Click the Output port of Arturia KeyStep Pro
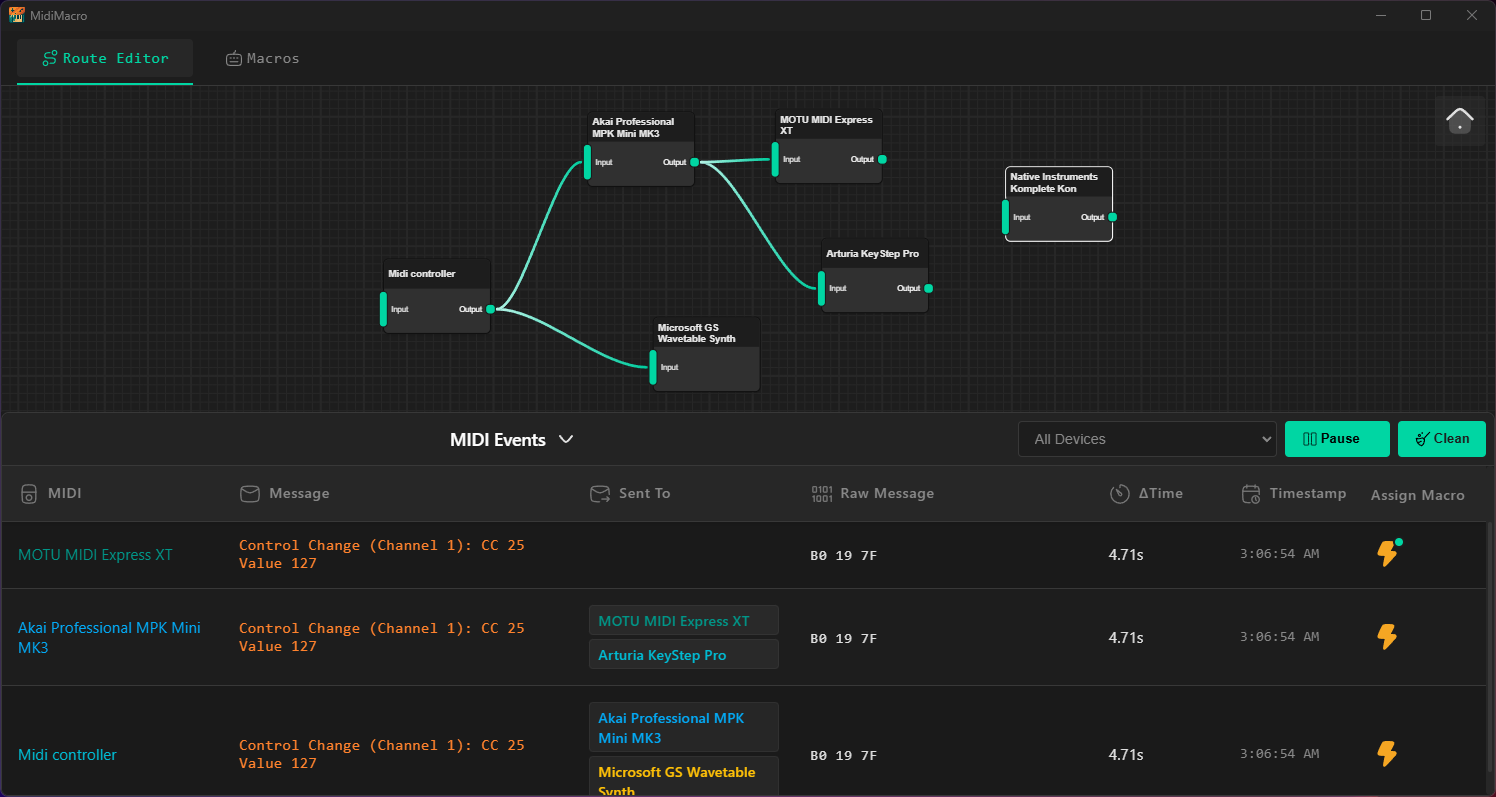Viewport: 1496px width, 797px height. pos(928,288)
